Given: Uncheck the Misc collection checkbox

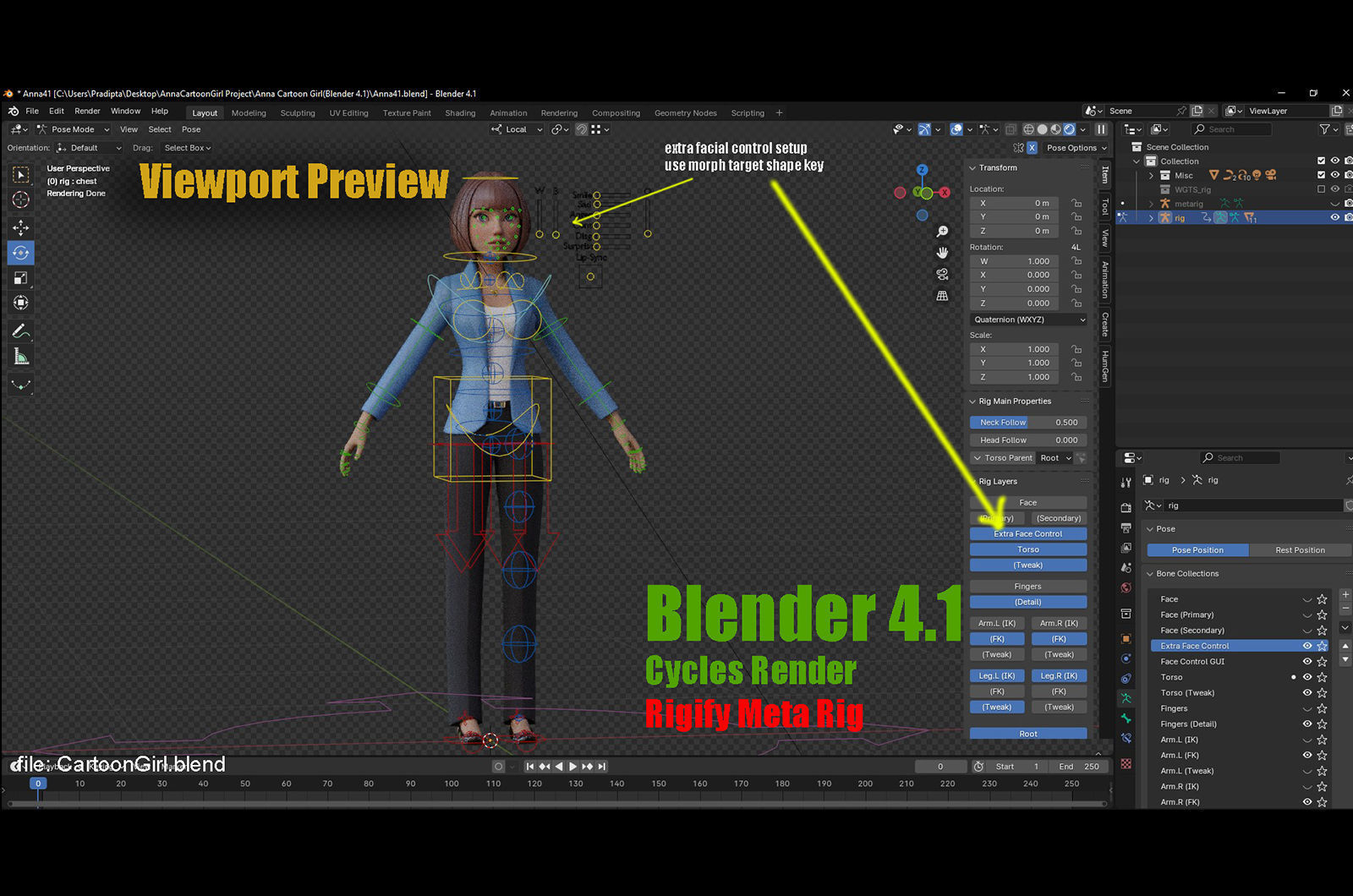Looking at the screenshot, I should (x=1321, y=175).
